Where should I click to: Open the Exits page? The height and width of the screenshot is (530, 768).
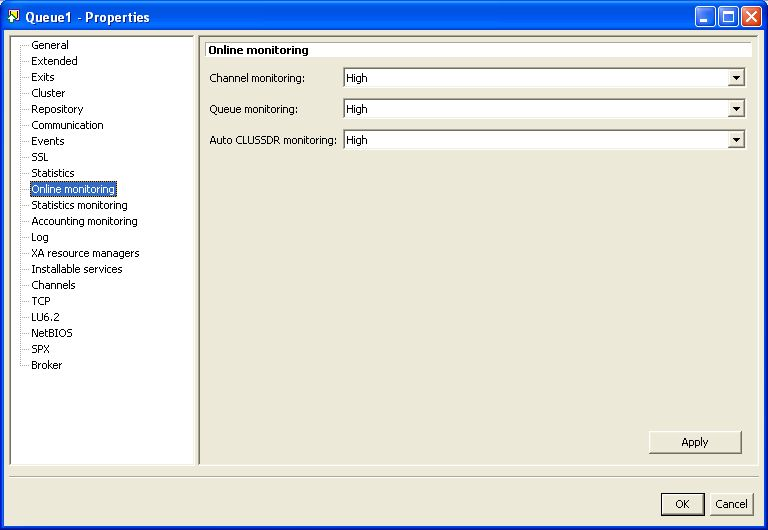point(43,77)
